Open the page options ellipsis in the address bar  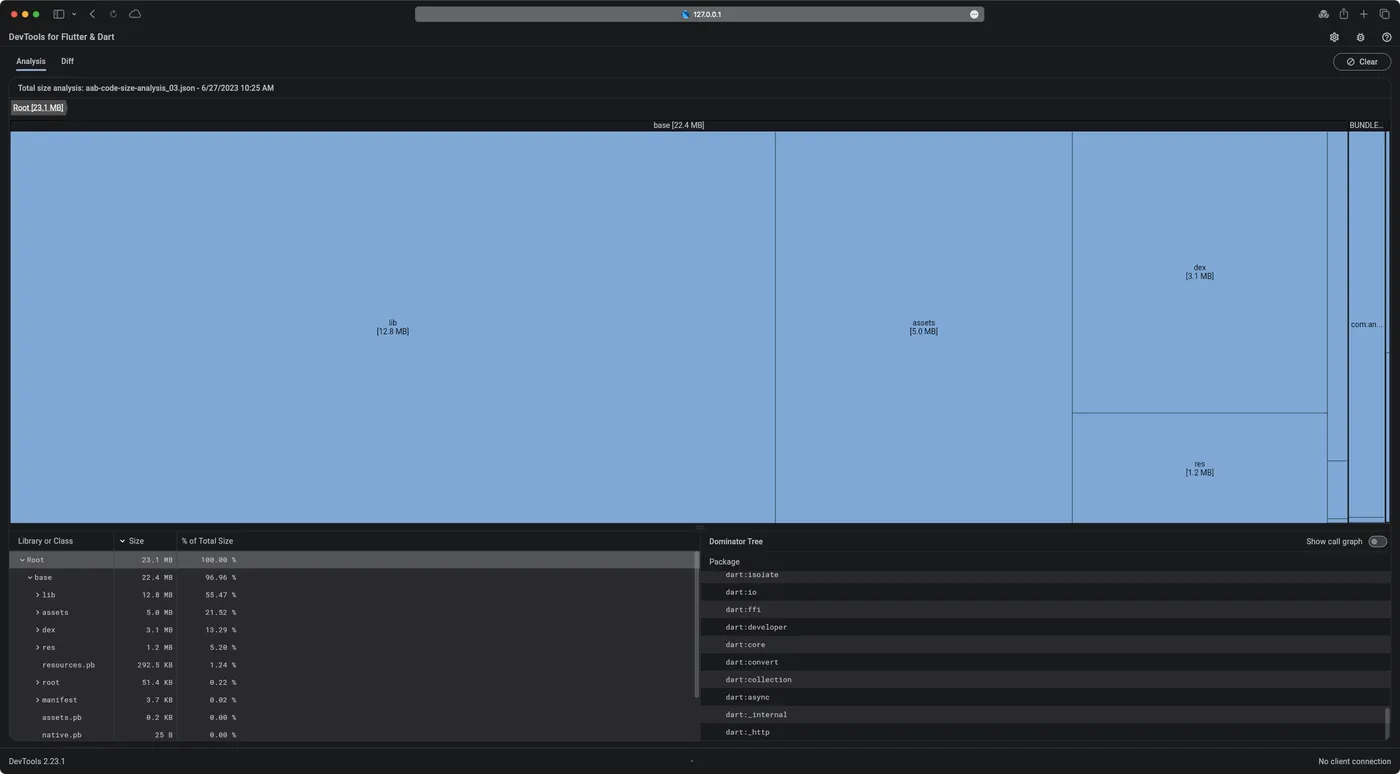pyautogui.click(x=974, y=14)
